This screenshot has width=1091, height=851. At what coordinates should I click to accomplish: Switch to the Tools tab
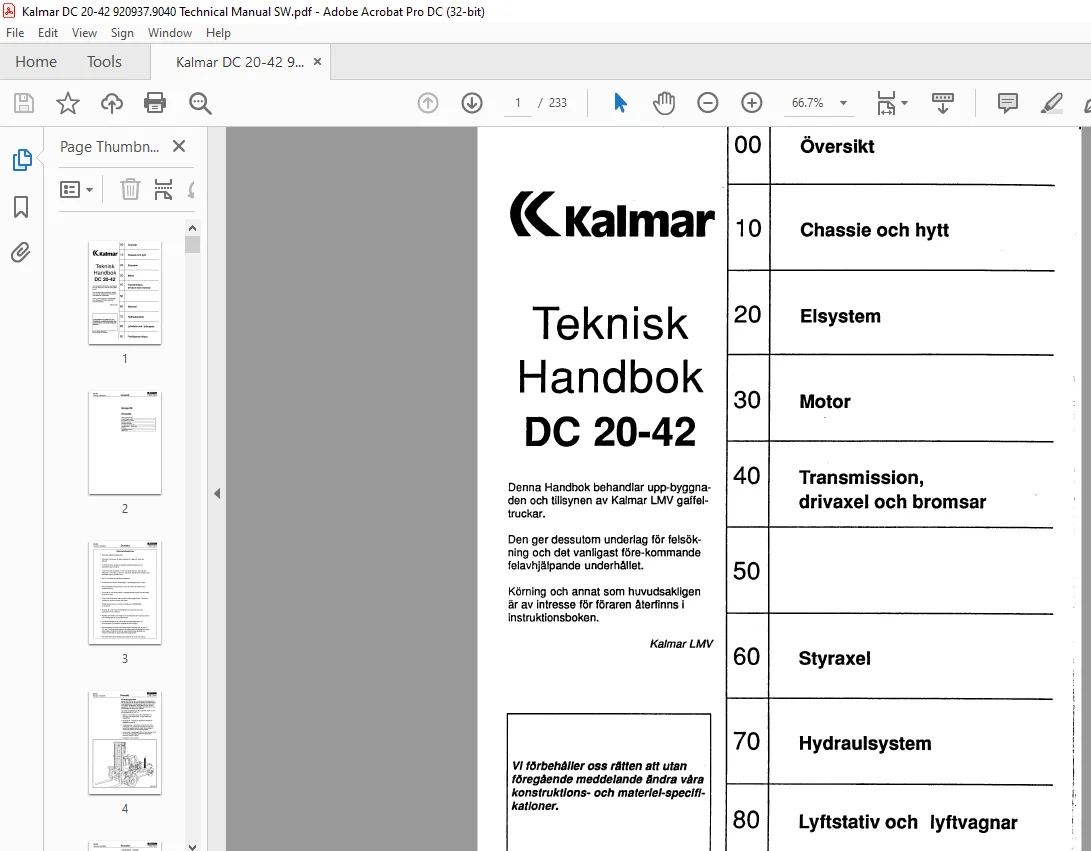point(104,62)
